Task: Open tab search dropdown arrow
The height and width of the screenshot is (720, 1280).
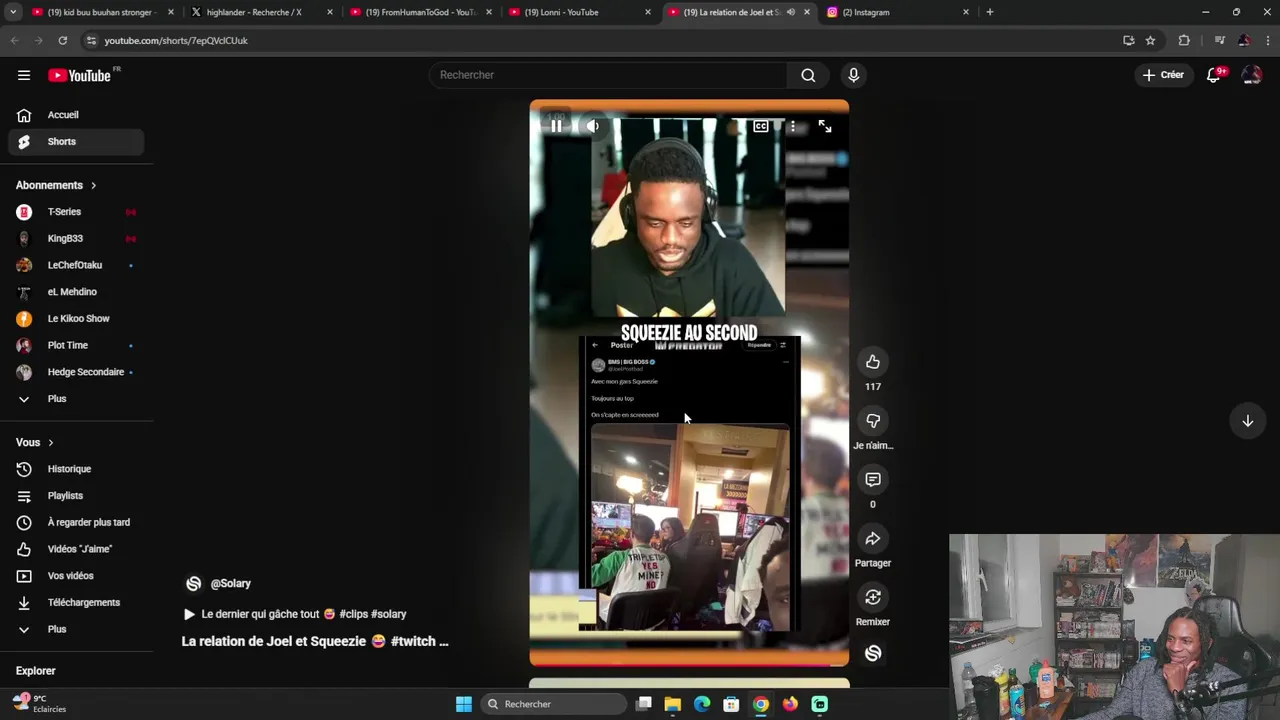Action: 13,12
